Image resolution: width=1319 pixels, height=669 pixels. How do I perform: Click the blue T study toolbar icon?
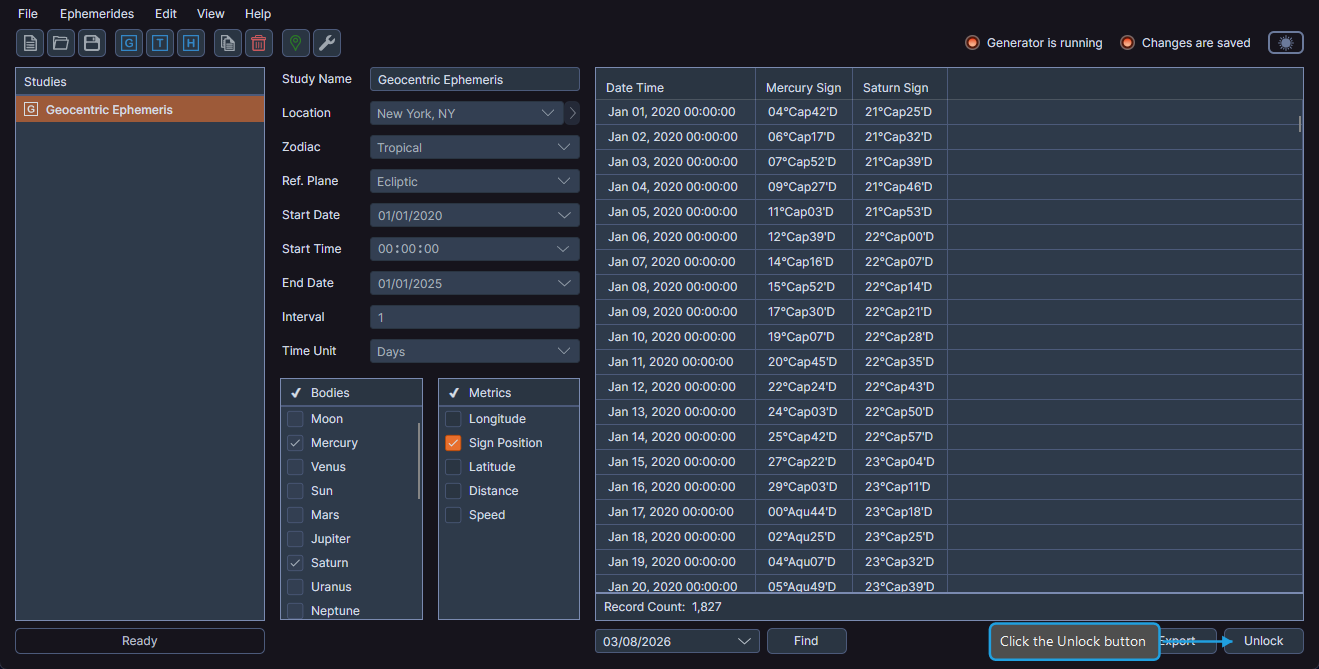160,43
